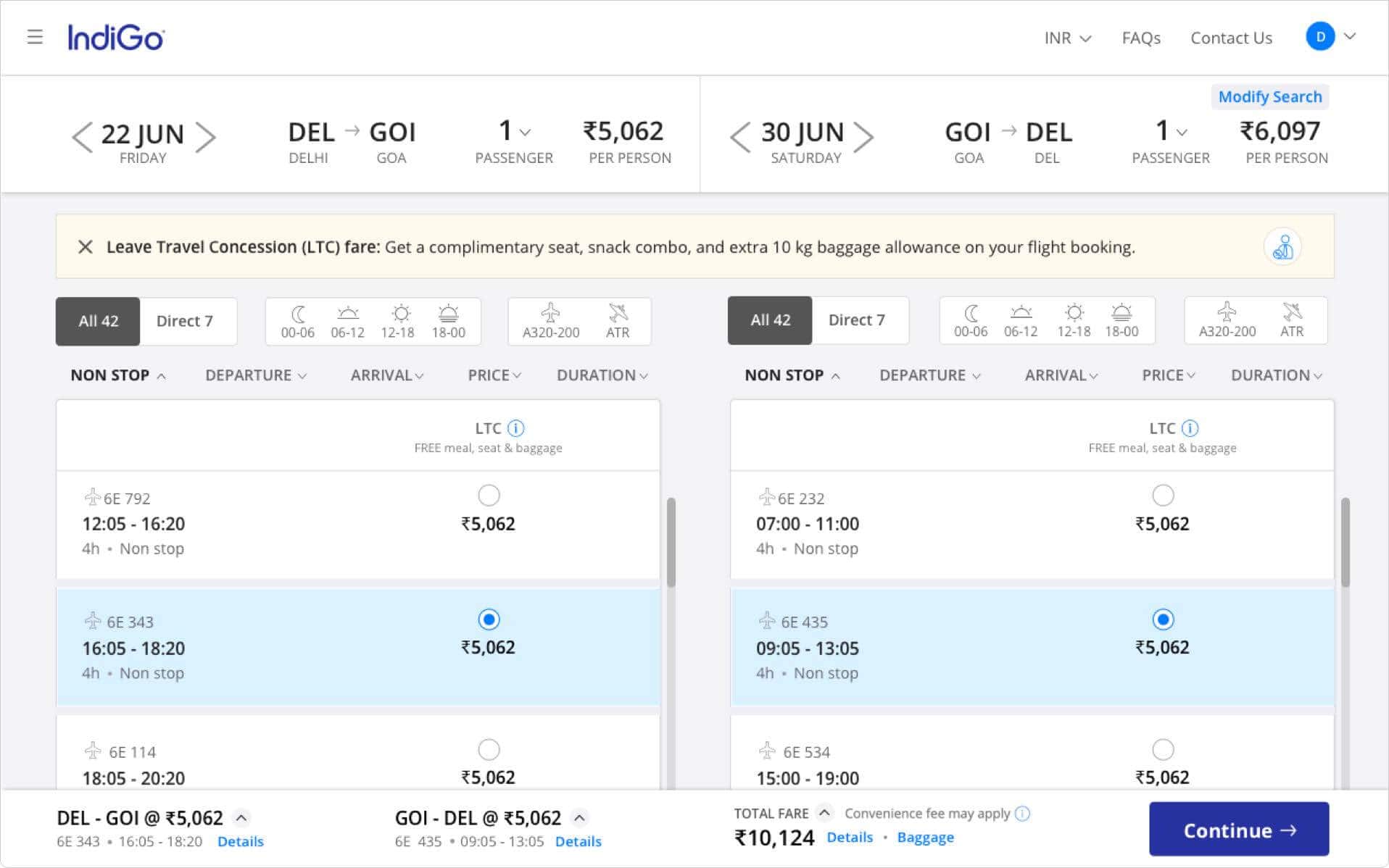The width and height of the screenshot is (1389, 868).
Task: Click the Modify Search link
Action: coord(1269,97)
